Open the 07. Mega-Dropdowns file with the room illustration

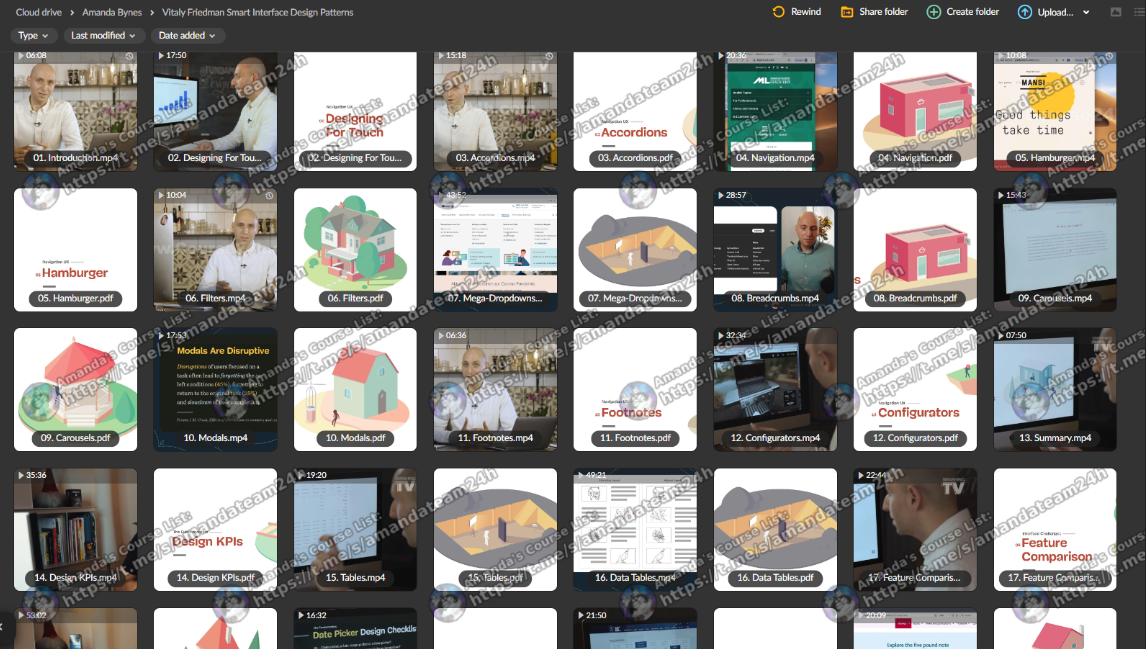tap(635, 249)
